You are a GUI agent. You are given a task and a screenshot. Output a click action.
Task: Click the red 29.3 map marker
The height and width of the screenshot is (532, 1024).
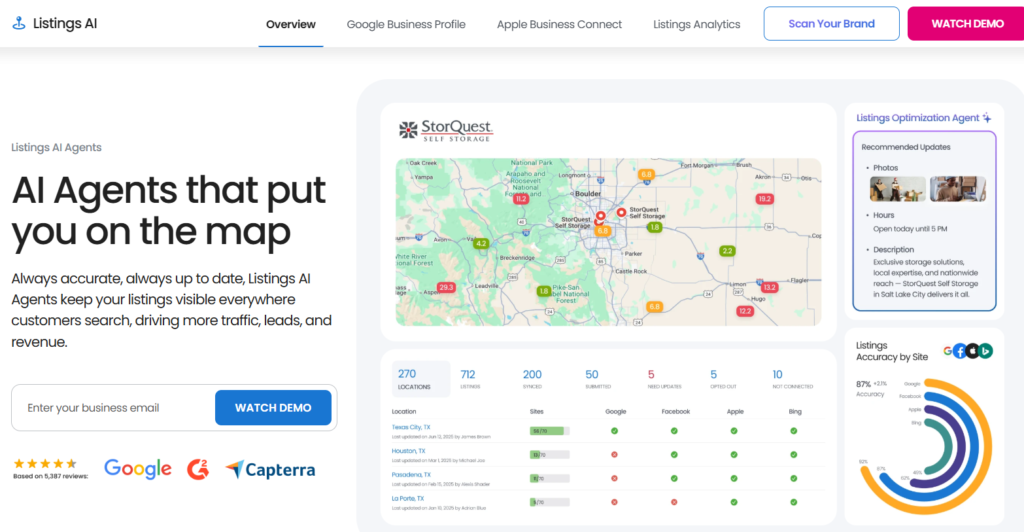[x=446, y=287]
